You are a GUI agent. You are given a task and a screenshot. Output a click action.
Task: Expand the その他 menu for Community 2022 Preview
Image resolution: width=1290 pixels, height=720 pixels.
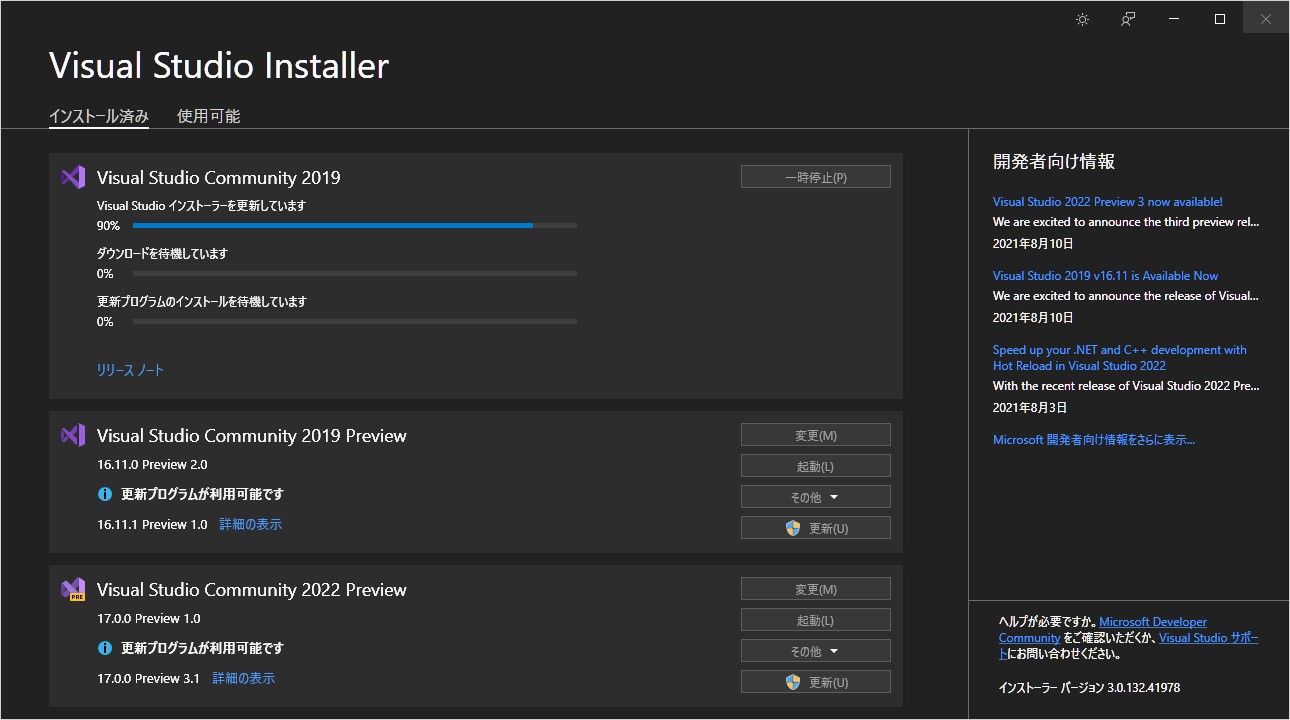click(x=815, y=650)
